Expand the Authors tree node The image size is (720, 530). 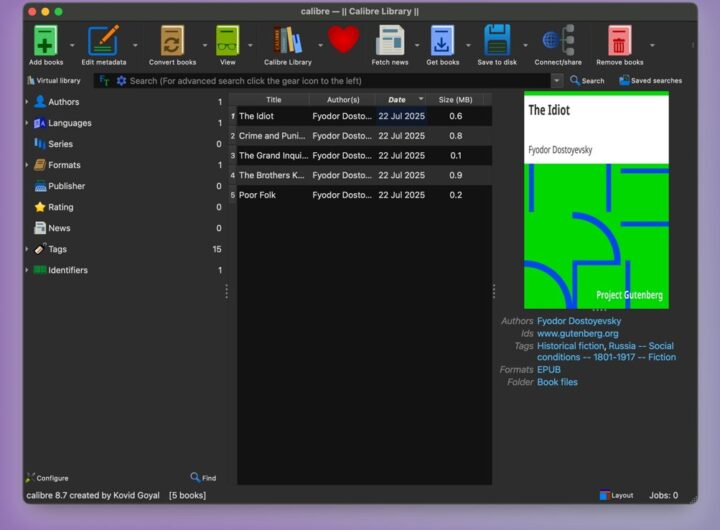[x=27, y=101]
